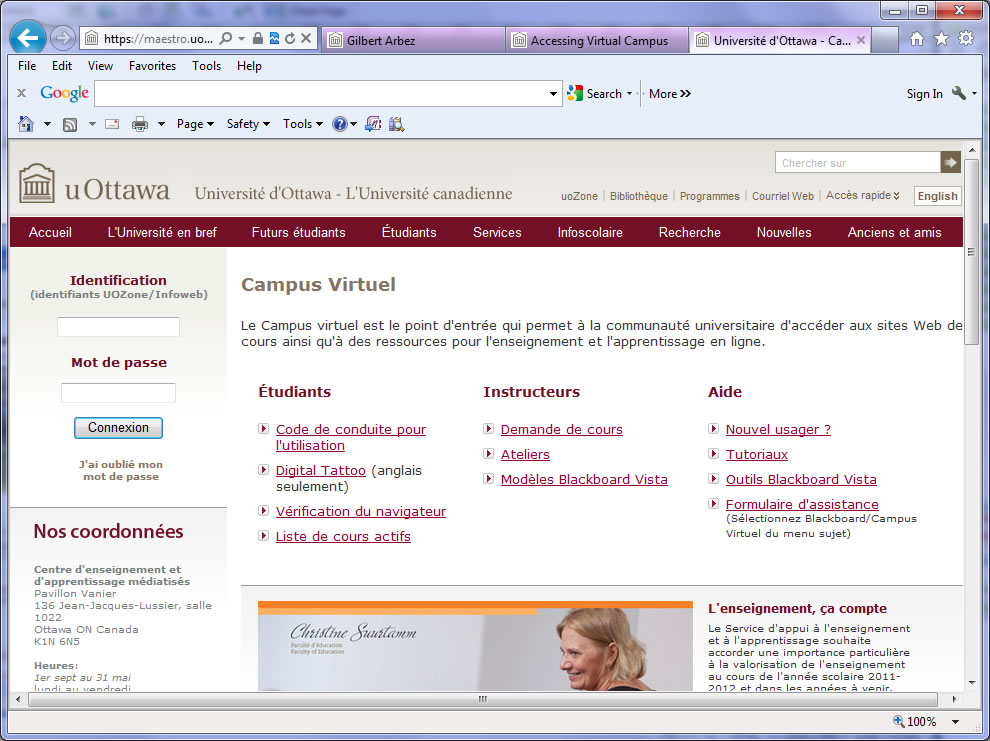Expand the Accès rapide menu
The height and width of the screenshot is (741, 990).
(862, 195)
